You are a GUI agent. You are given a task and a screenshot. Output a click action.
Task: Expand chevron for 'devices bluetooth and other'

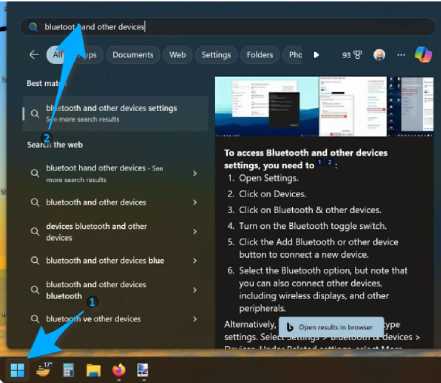[195, 232]
